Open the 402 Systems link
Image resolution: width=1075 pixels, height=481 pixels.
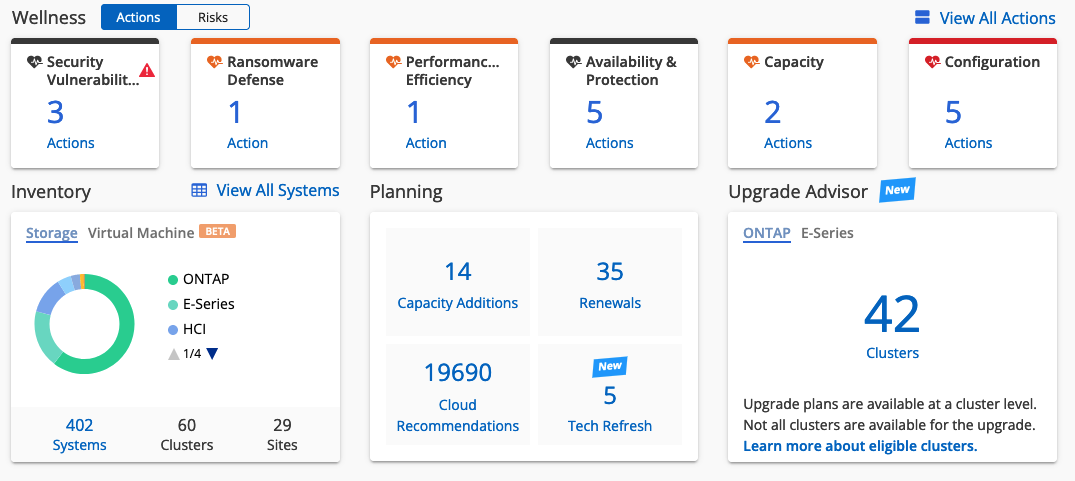click(x=79, y=435)
